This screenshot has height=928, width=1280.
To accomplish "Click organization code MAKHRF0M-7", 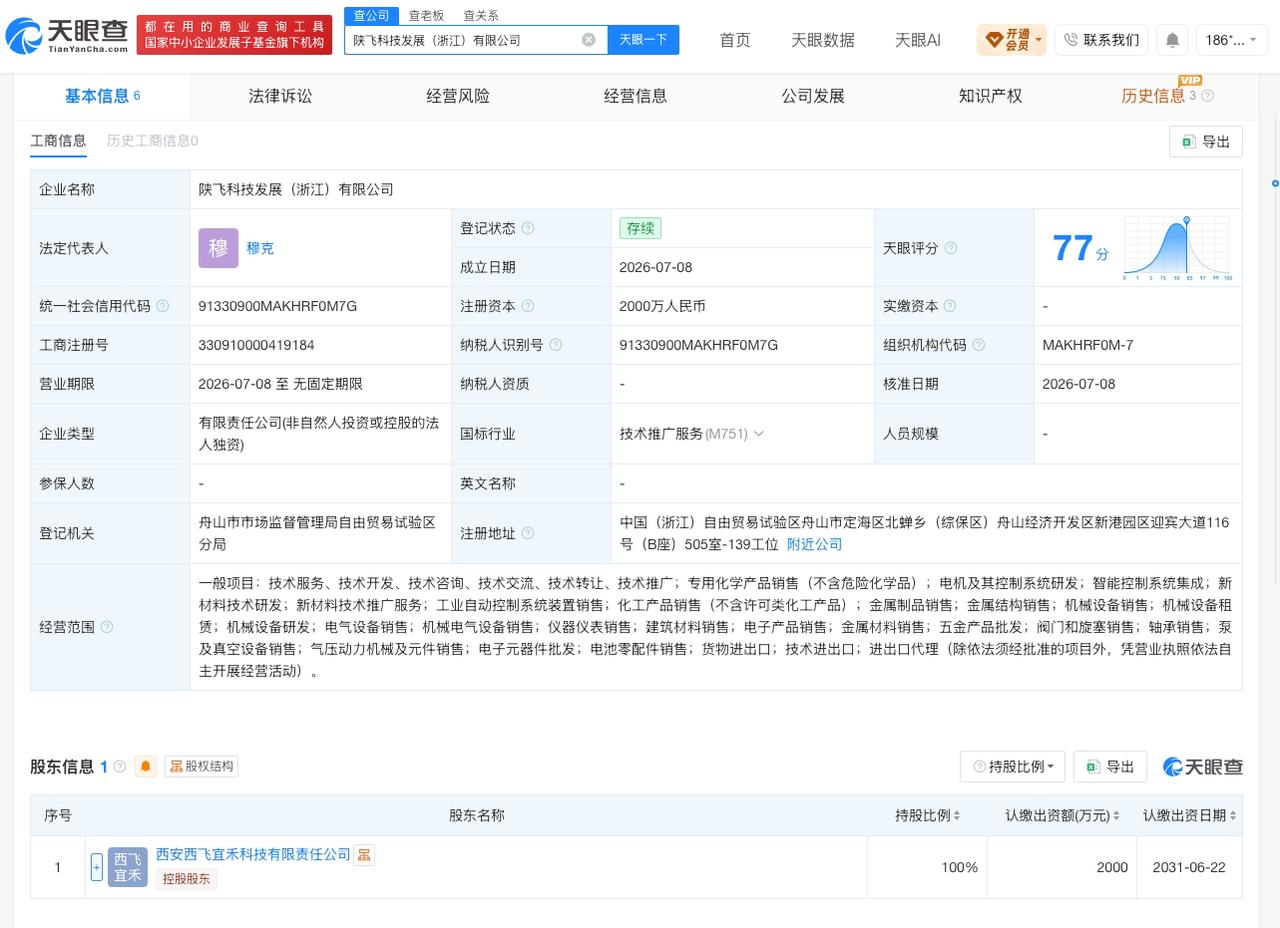I will coord(1087,345).
